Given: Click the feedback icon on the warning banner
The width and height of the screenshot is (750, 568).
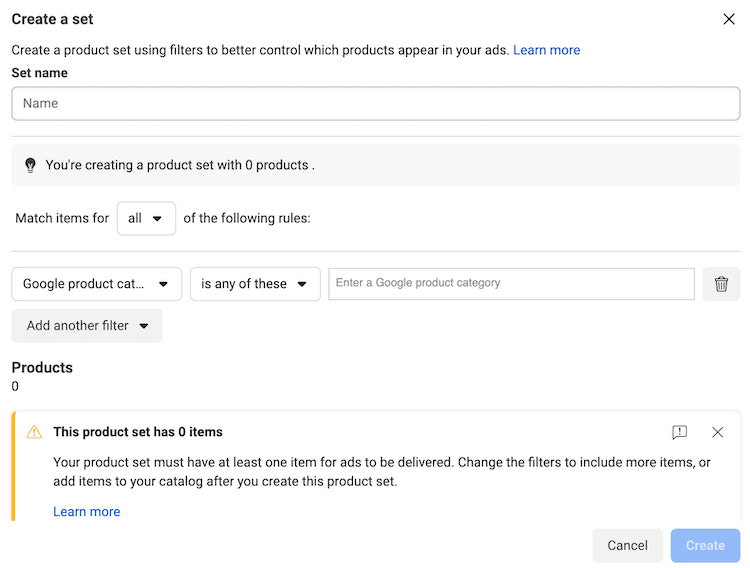Looking at the screenshot, I should 680,432.
